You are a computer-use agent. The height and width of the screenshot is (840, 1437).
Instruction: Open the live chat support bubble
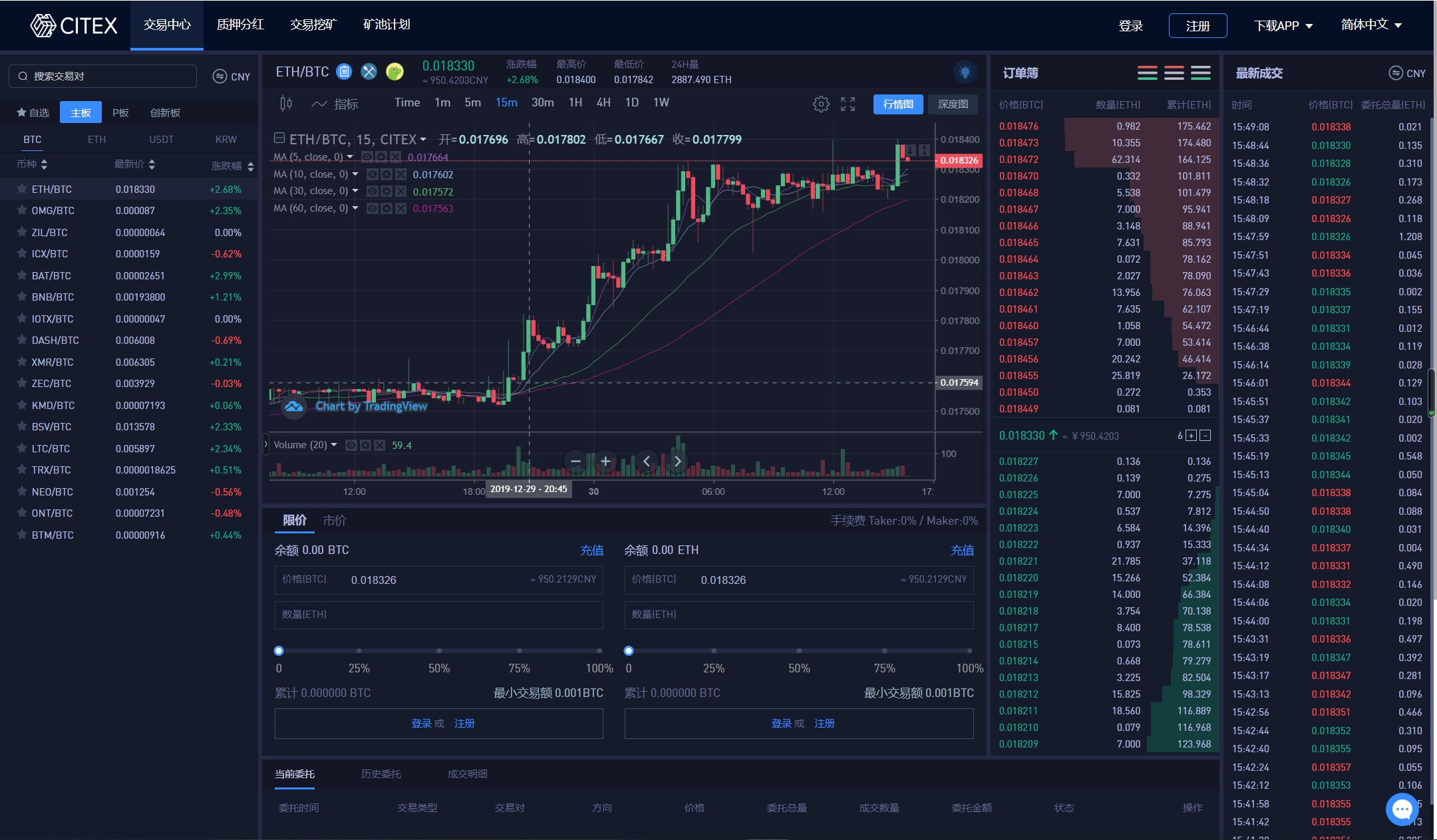click(1402, 809)
